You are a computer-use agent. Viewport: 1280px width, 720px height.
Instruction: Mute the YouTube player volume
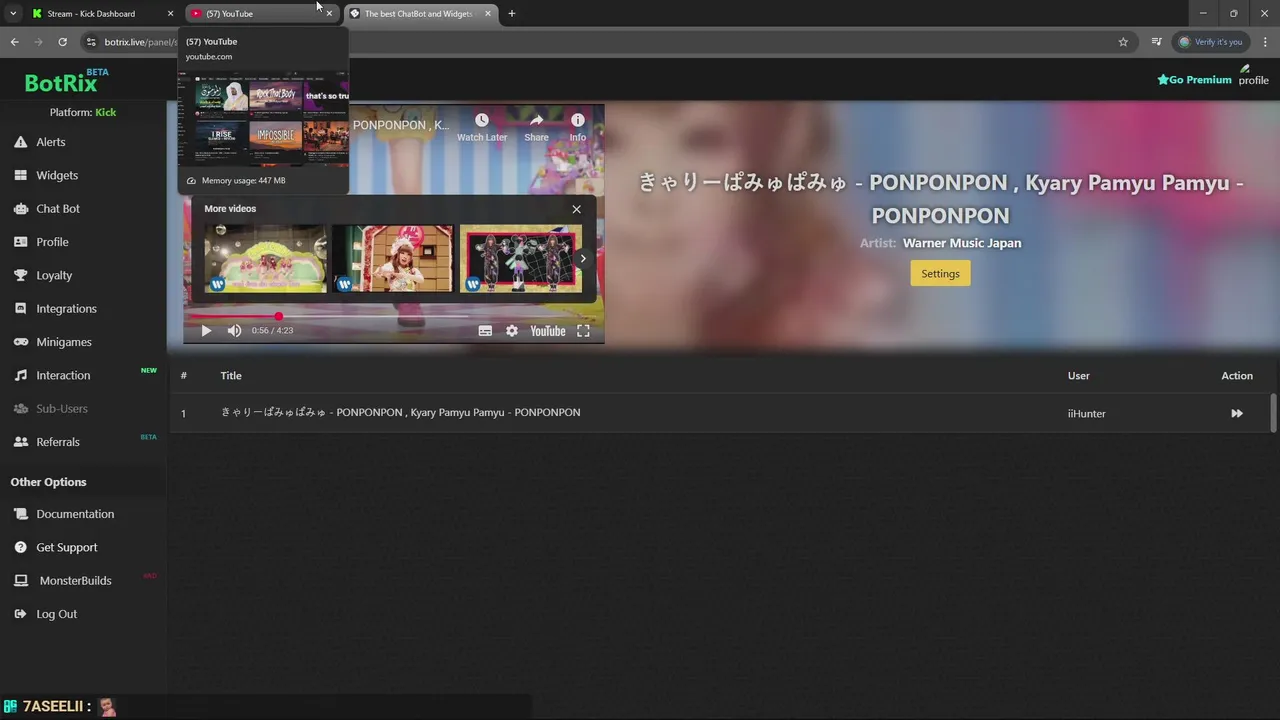pos(234,330)
